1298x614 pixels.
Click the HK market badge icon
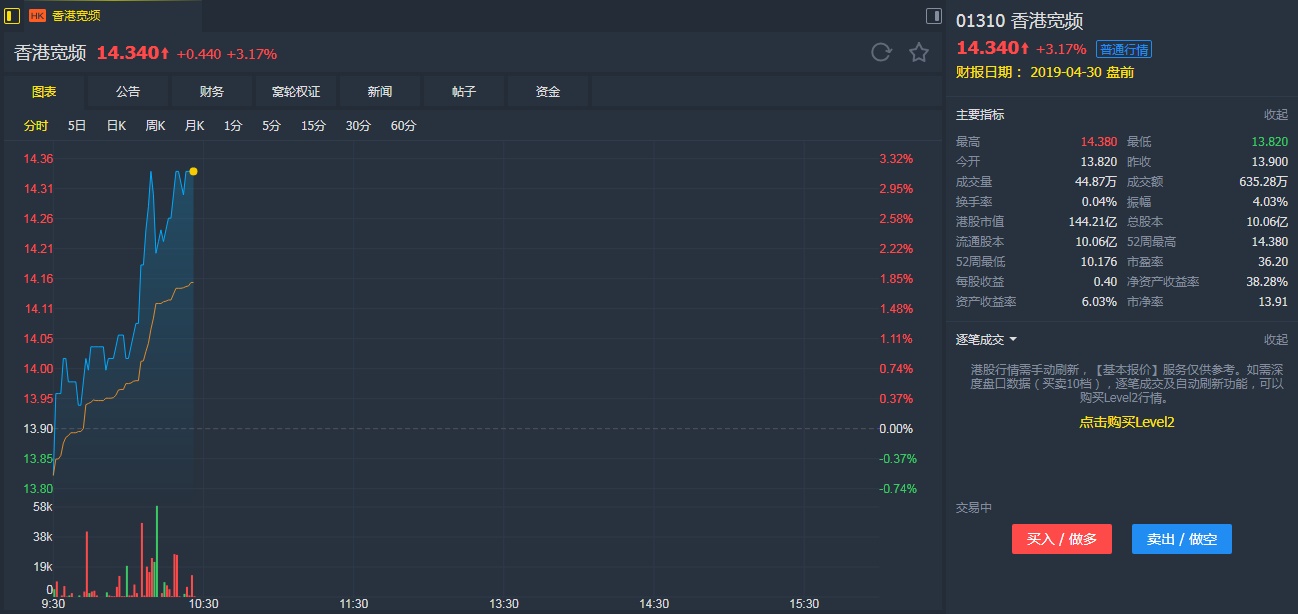click(38, 15)
